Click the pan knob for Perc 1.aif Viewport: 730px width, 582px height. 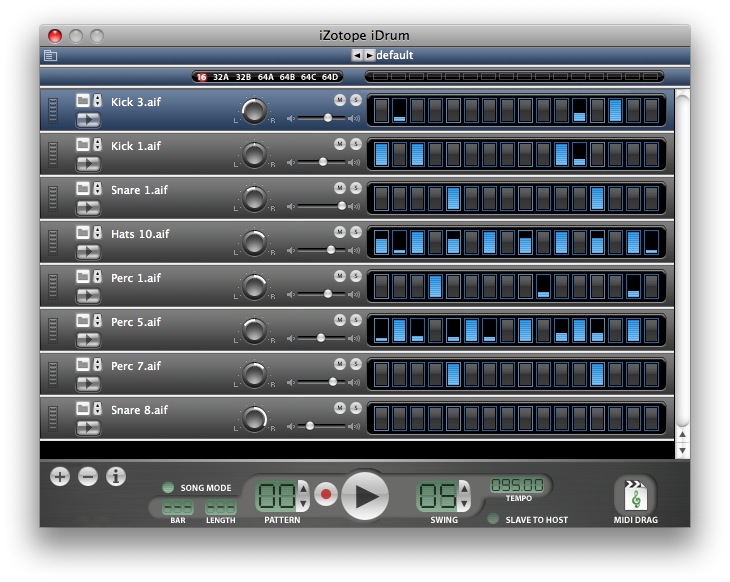click(254, 287)
